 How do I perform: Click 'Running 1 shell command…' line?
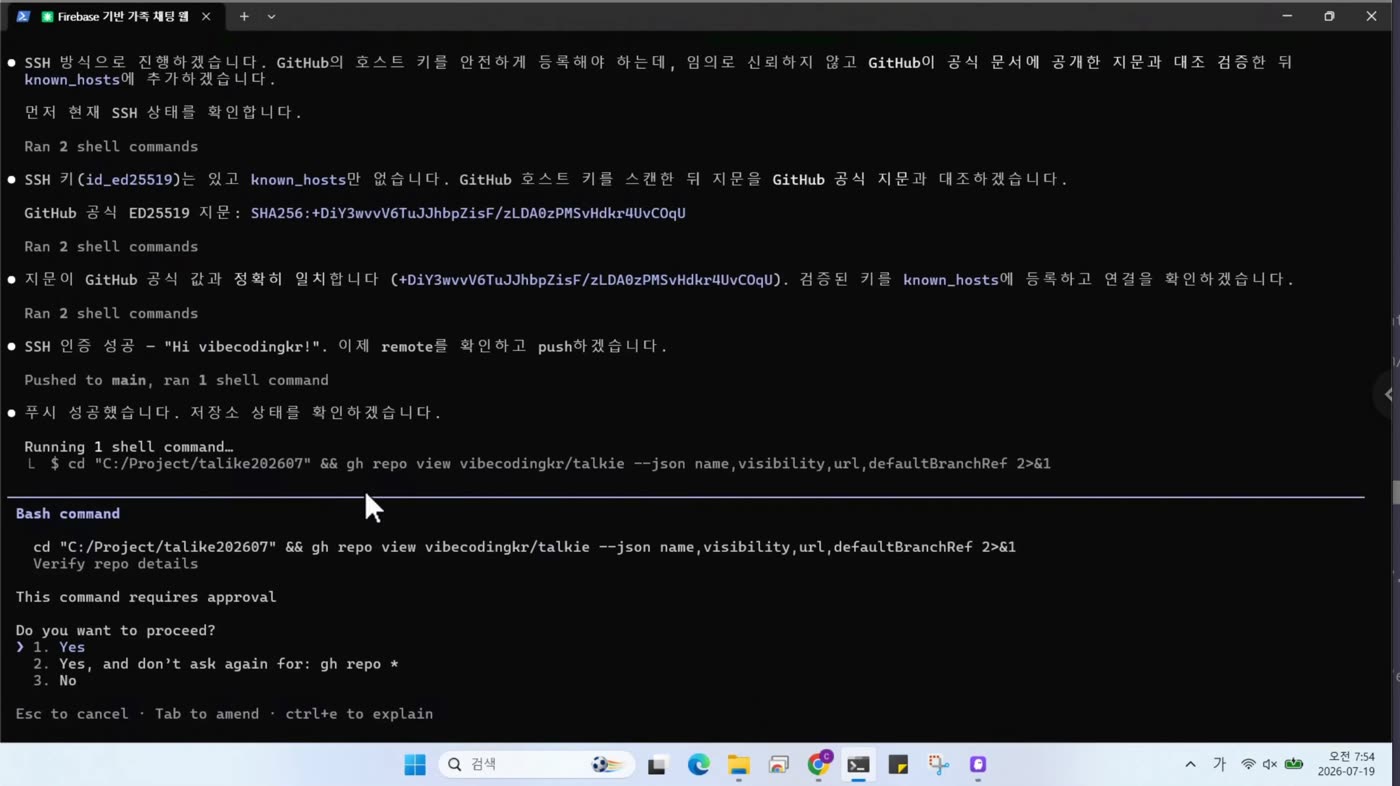129,447
